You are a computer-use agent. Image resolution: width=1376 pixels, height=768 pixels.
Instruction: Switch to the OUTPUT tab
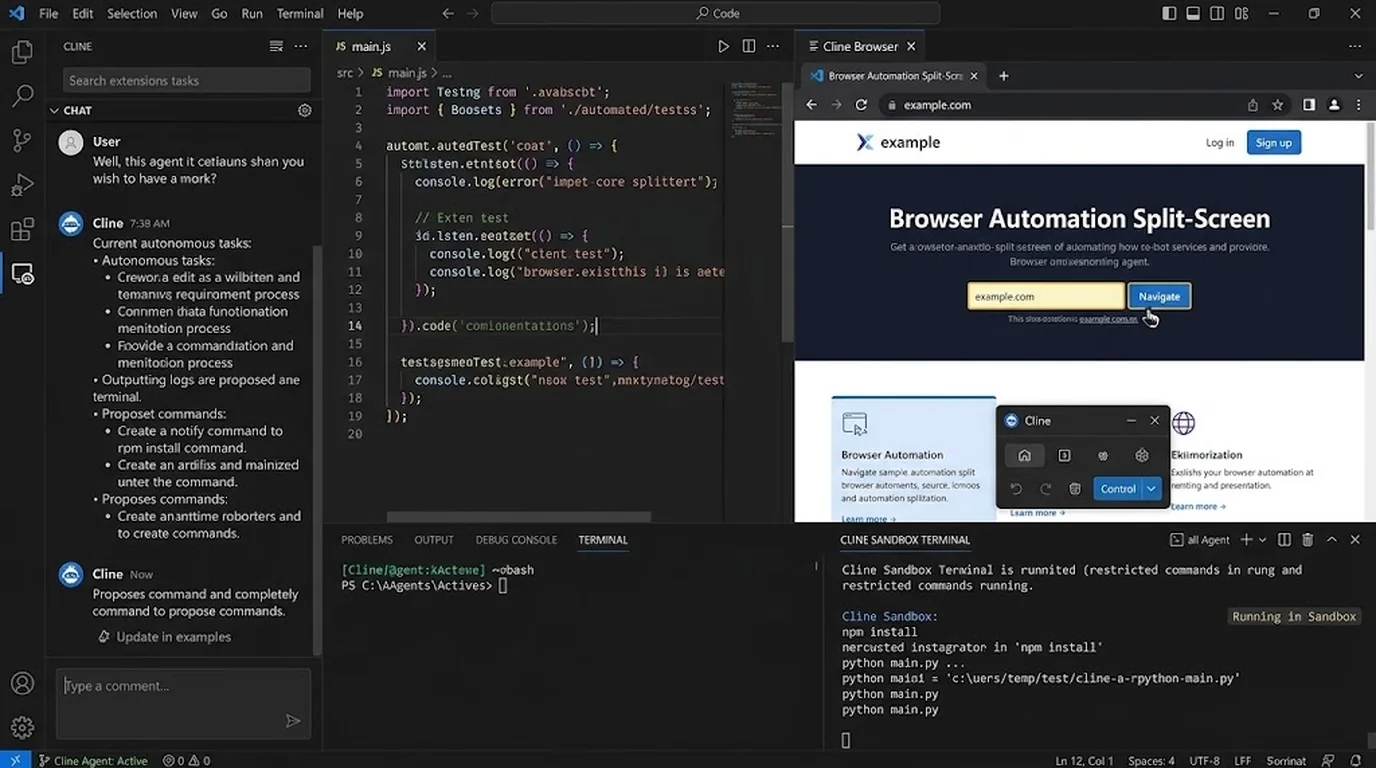point(434,540)
